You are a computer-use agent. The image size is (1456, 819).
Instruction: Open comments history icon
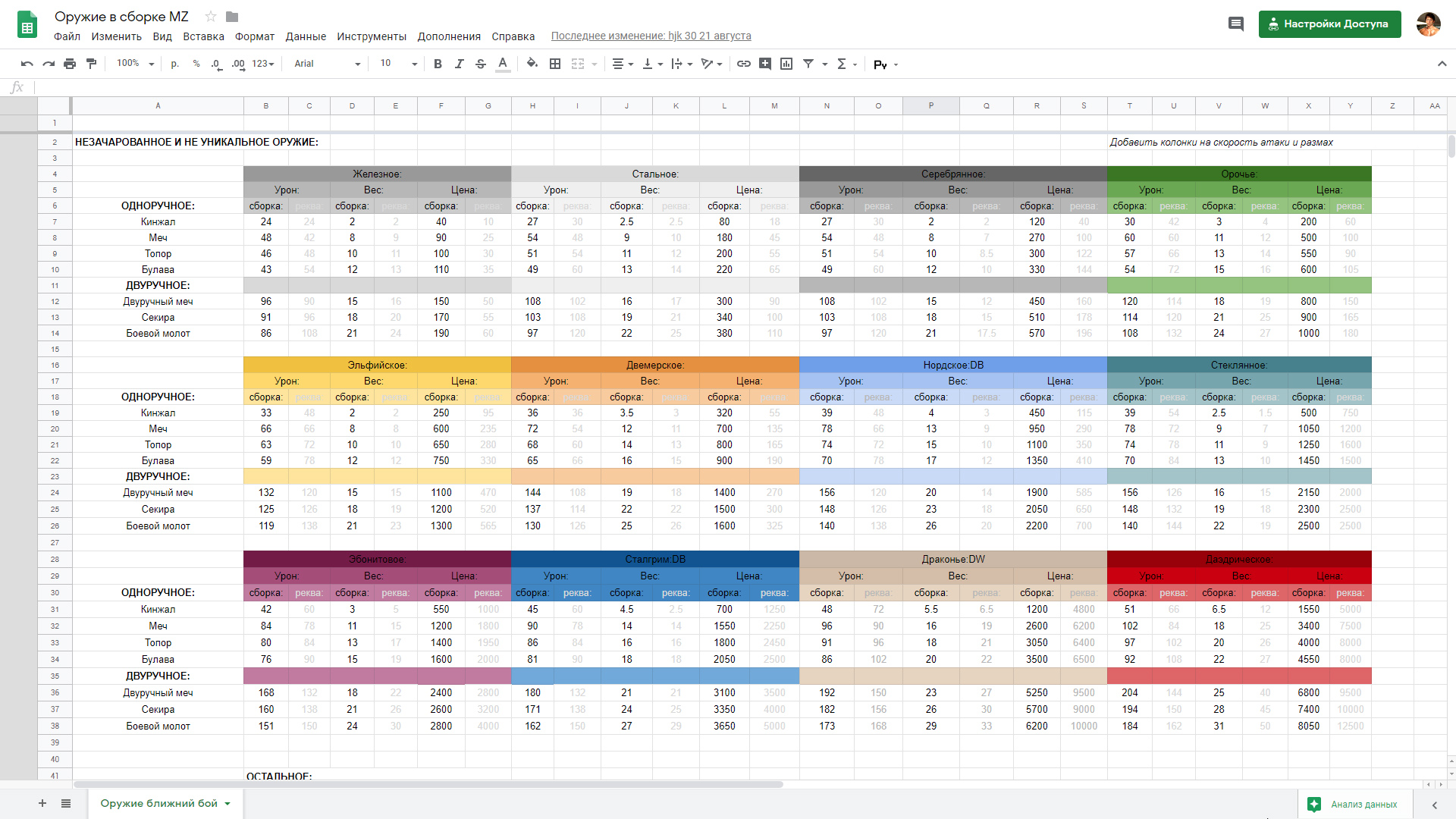tap(1236, 24)
